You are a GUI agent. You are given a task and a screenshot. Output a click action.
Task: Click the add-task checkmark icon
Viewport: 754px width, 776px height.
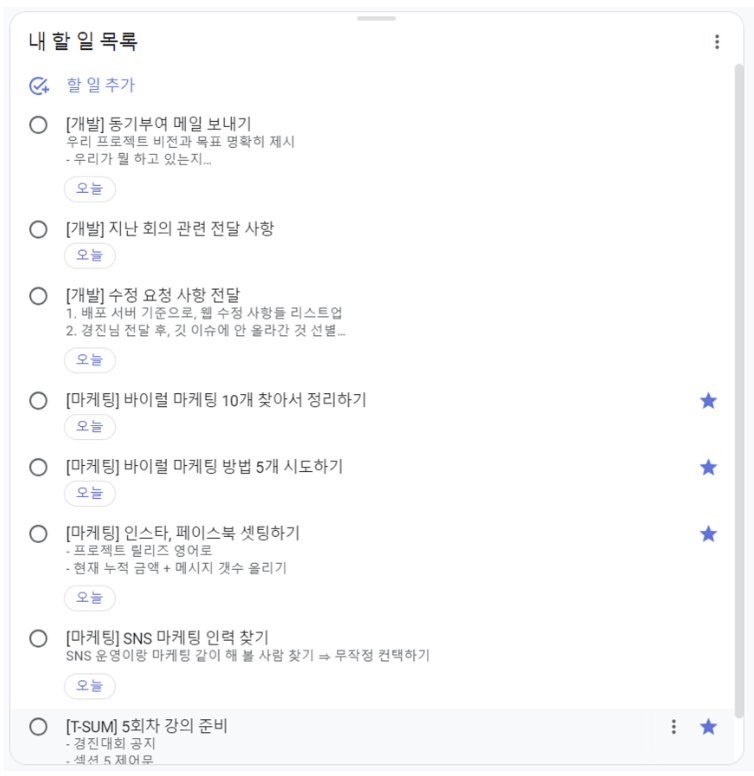pos(39,86)
